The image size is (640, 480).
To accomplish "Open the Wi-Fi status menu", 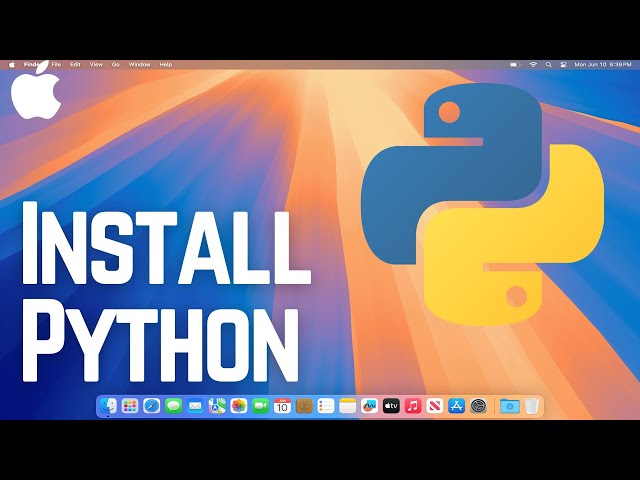I will 533,64.
